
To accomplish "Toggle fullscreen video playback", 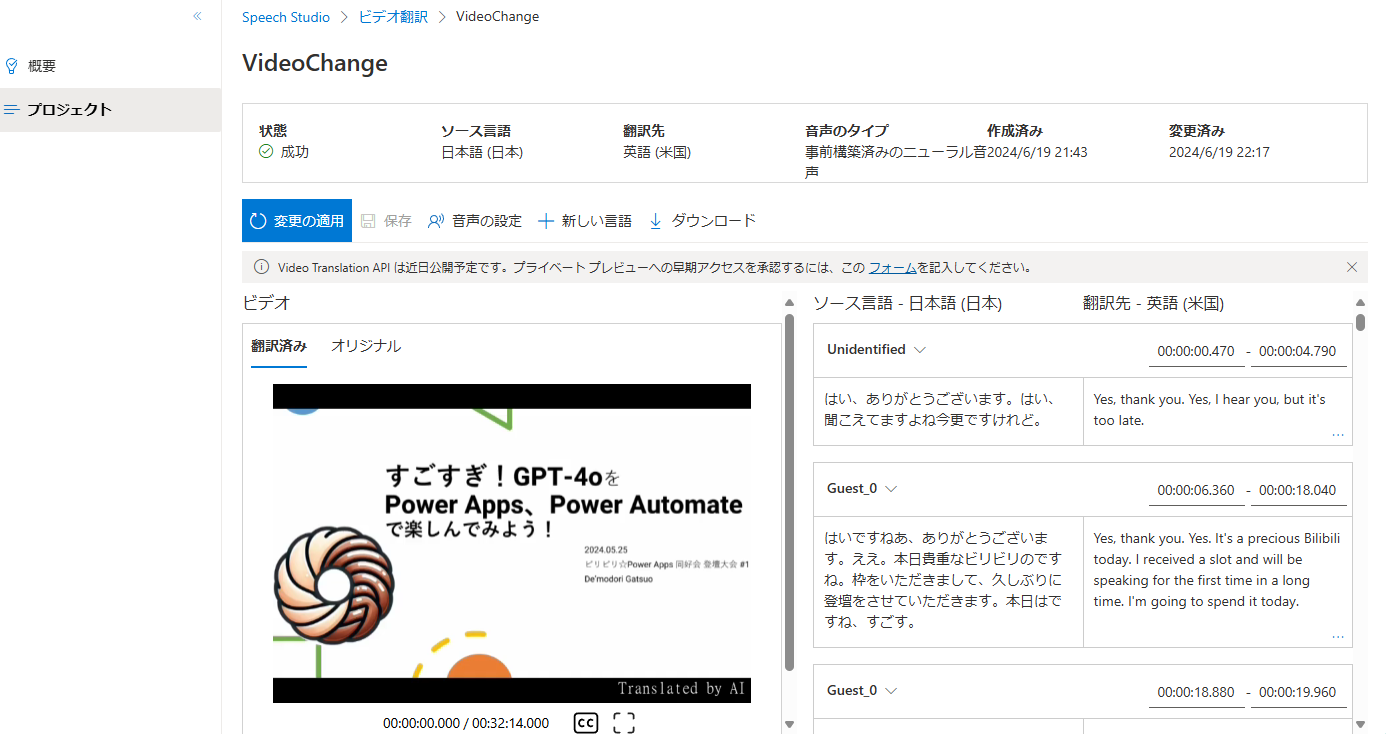I will pyautogui.click(x=623, y=722).
